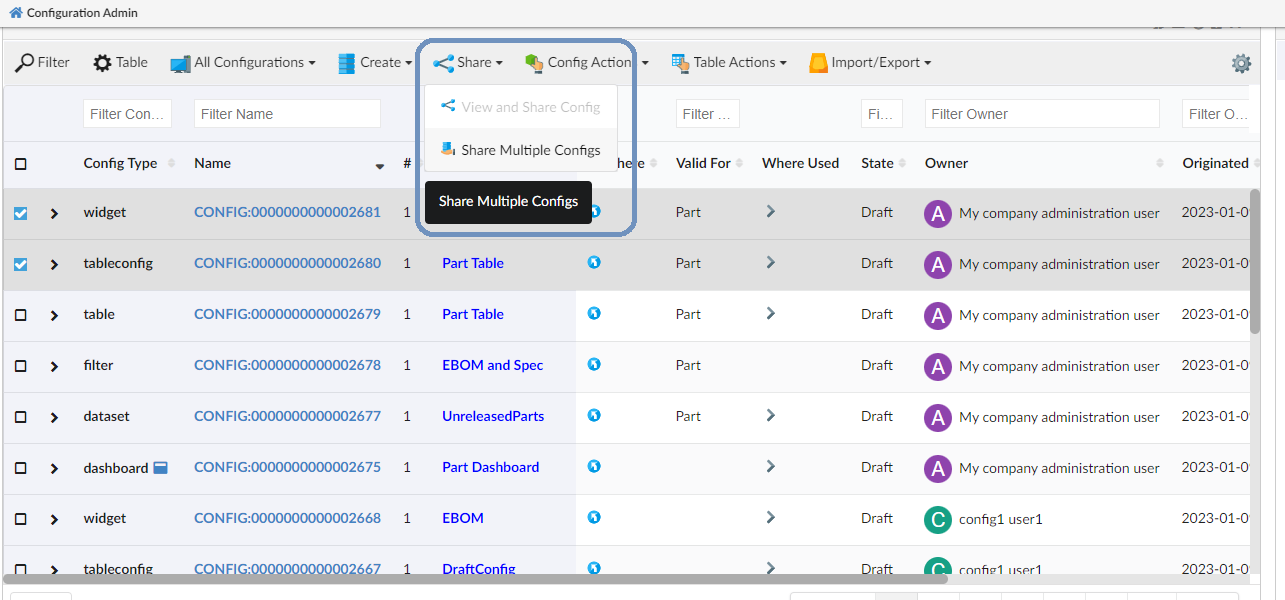
Task: Open the All Configurations dropdown
Action: click(243, 63)
